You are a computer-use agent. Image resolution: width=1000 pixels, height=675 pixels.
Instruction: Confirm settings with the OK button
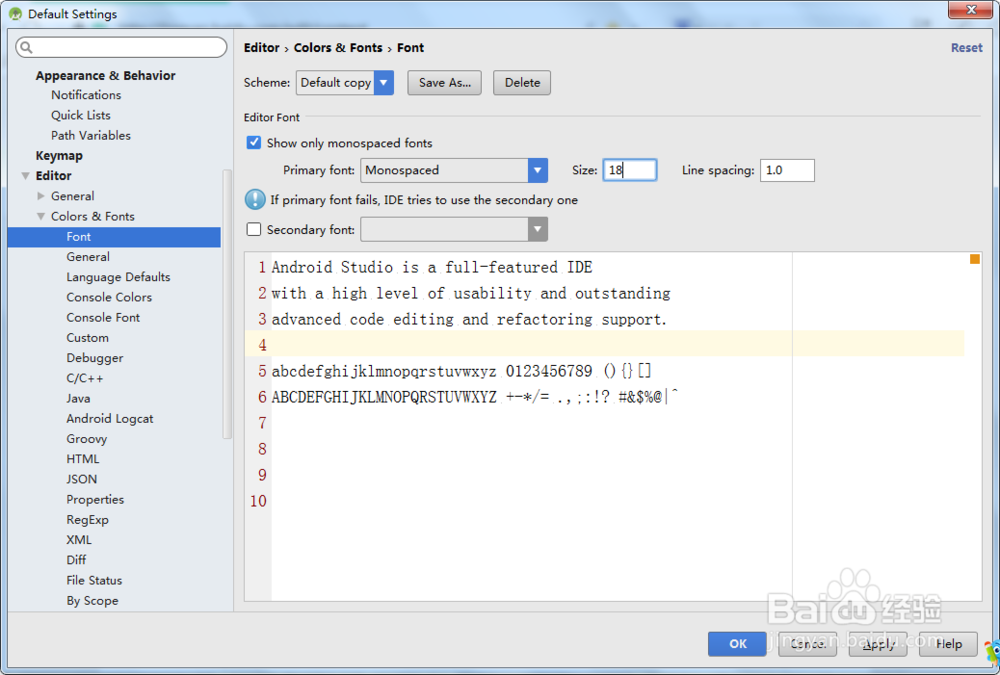pyautogui.click(x=737, y=644)
